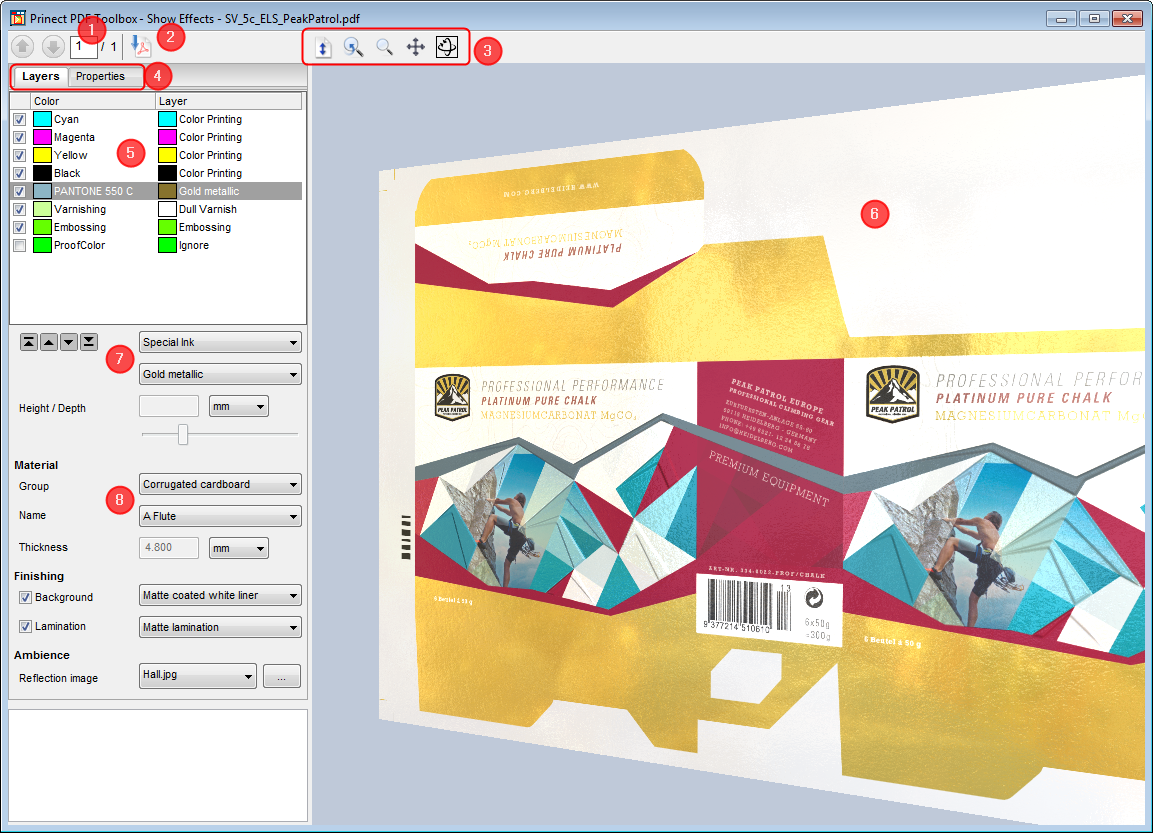Select the zoom with arrow tool

(353, 47)
